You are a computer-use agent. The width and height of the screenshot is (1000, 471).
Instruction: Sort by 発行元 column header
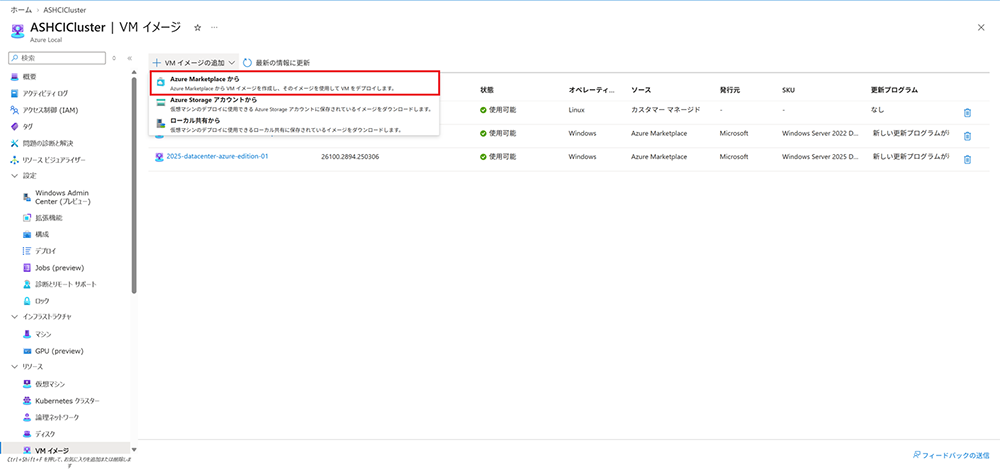point(729,90)
